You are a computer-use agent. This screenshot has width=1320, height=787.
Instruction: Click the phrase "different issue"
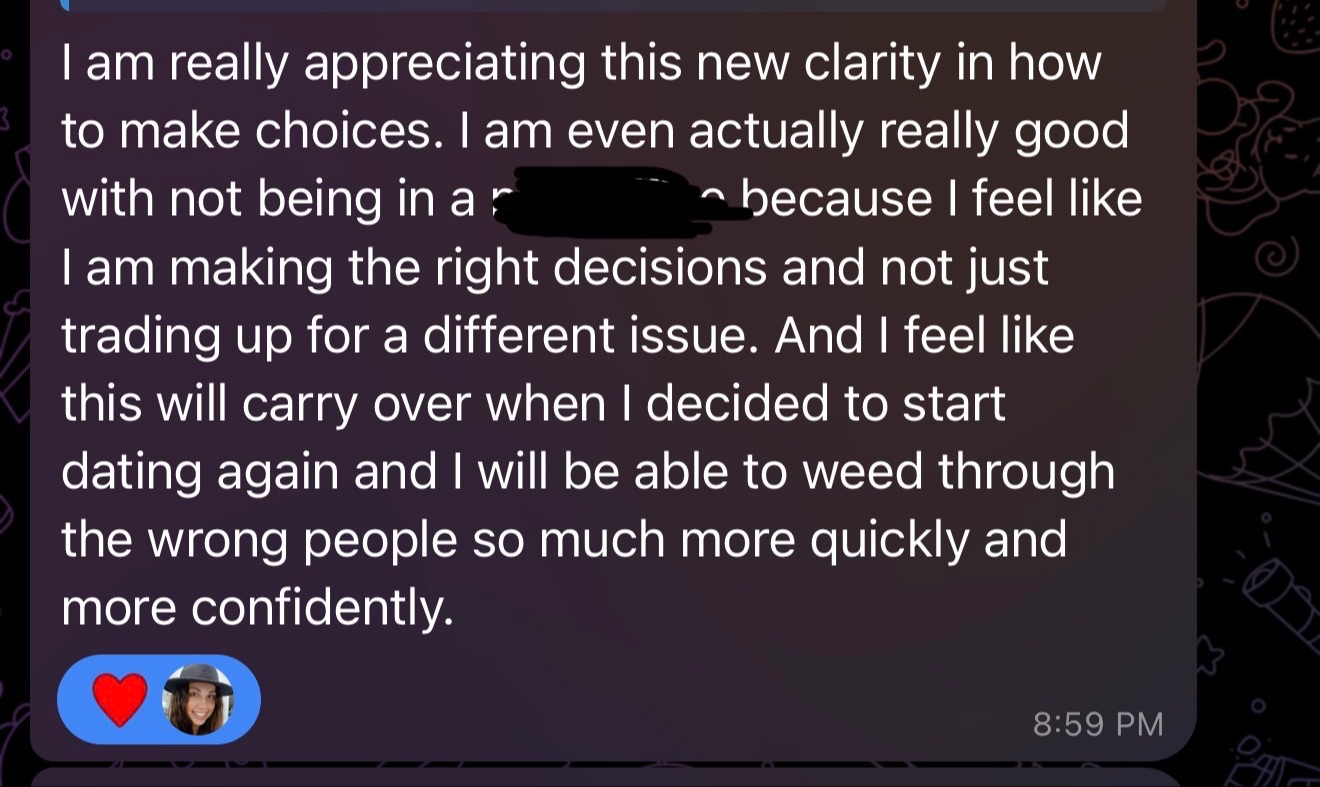(575, 336)
